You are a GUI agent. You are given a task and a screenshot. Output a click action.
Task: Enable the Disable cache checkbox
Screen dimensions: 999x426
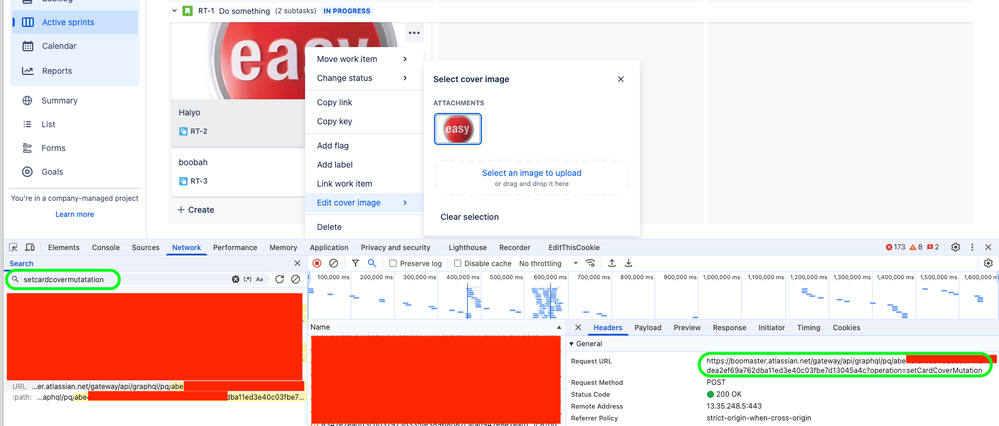tap(457, 263)
